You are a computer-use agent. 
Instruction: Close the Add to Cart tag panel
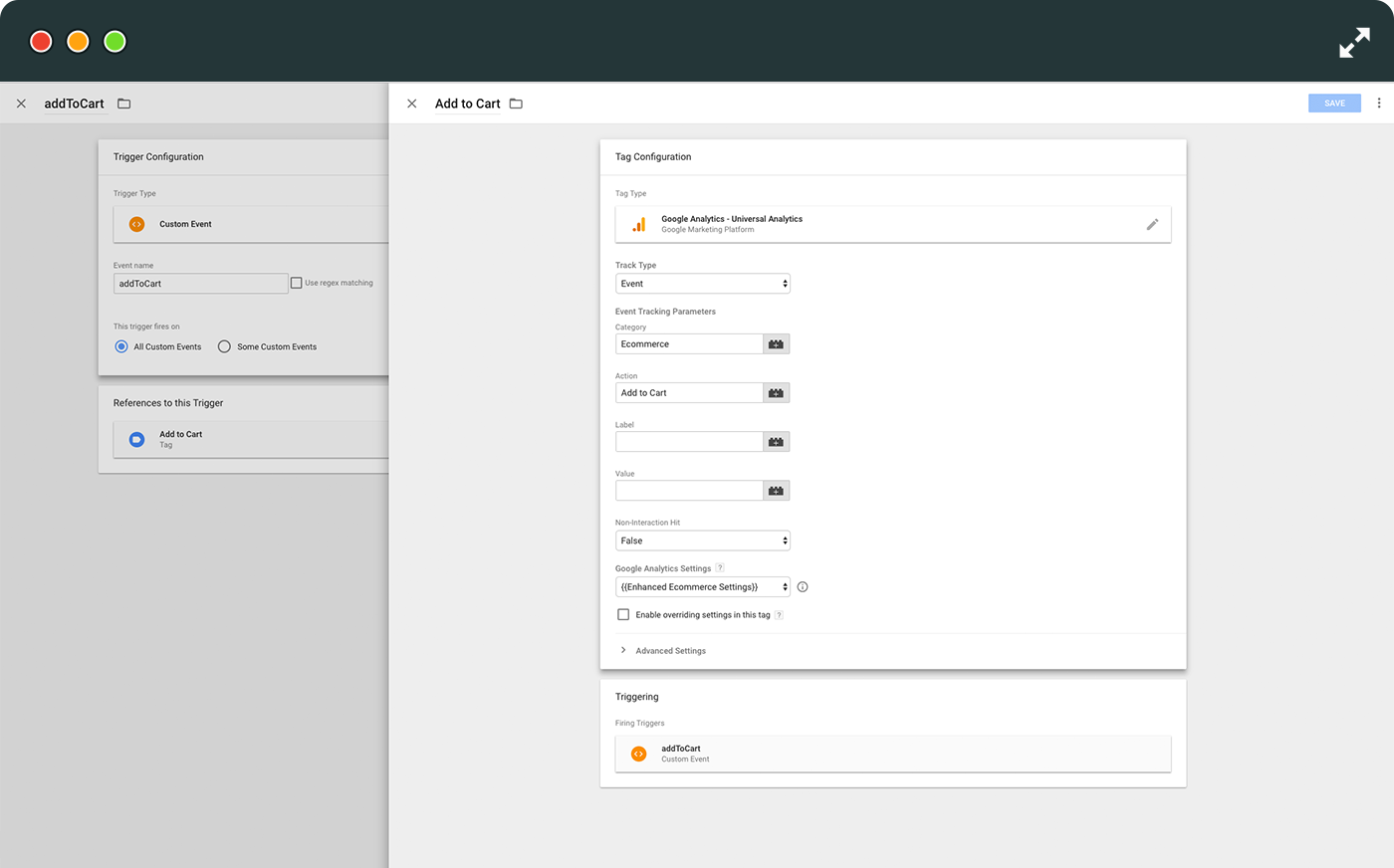[x=411, y=104]
